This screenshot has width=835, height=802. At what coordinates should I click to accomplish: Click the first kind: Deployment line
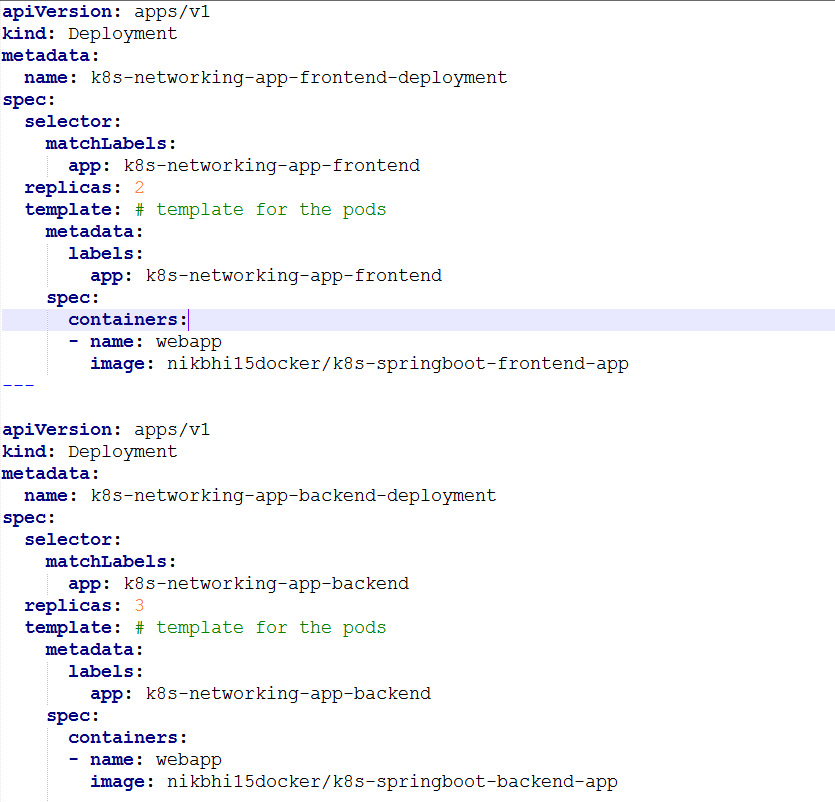click(x=89, y=34)
